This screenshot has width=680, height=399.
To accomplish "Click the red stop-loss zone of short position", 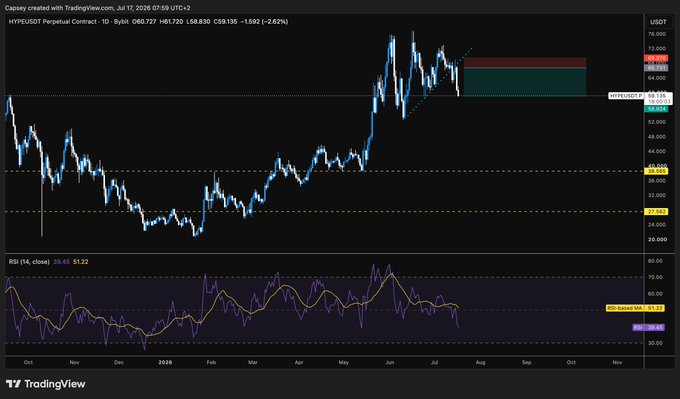I will [525, 62].
